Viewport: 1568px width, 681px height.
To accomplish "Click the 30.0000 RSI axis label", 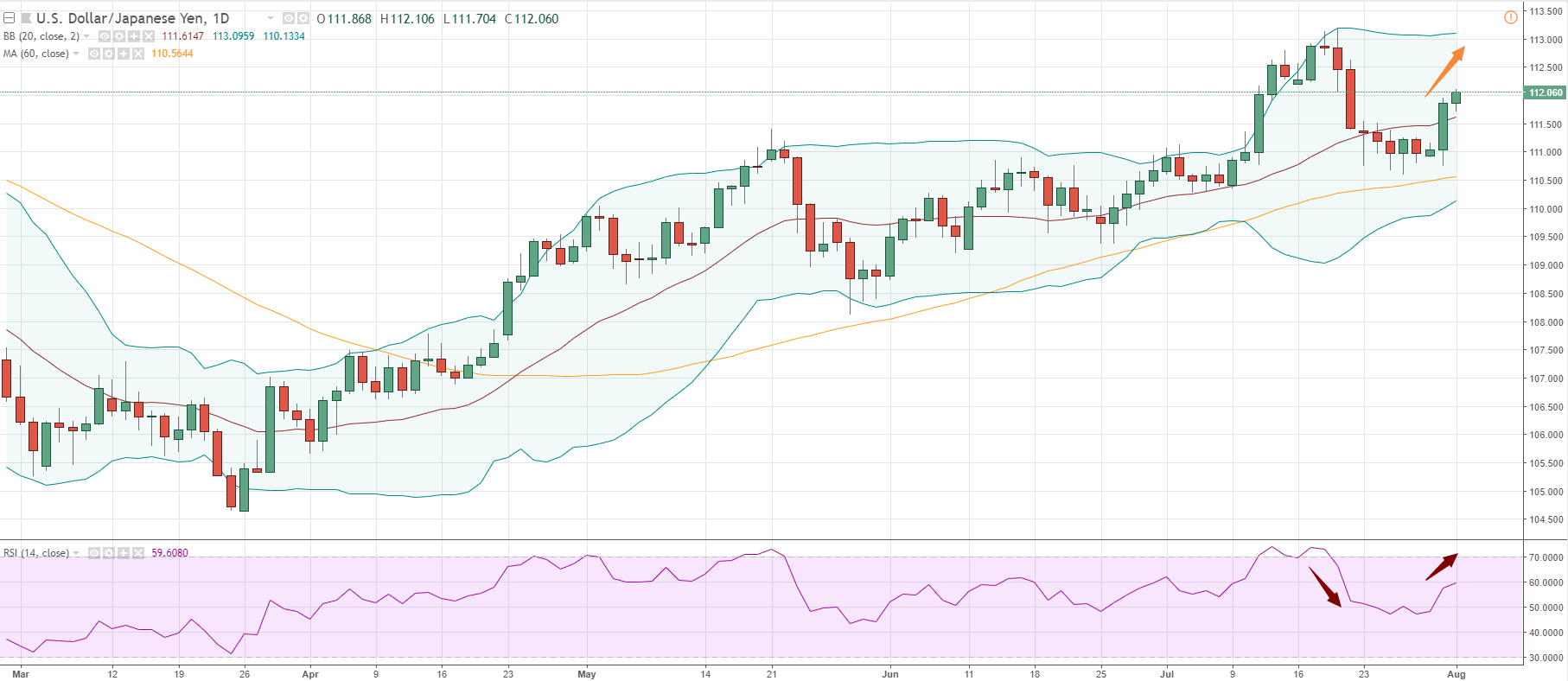I will [1546, 658].
